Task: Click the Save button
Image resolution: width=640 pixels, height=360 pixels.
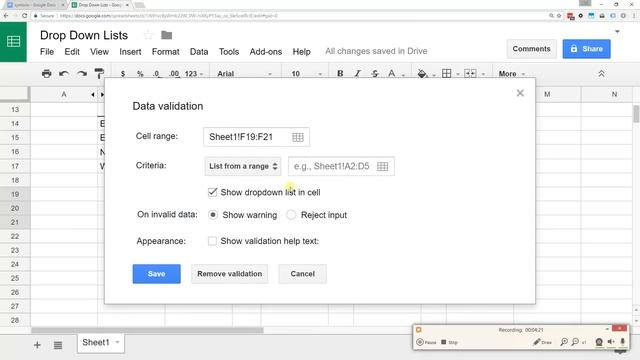Action: [x=156, y=274]
